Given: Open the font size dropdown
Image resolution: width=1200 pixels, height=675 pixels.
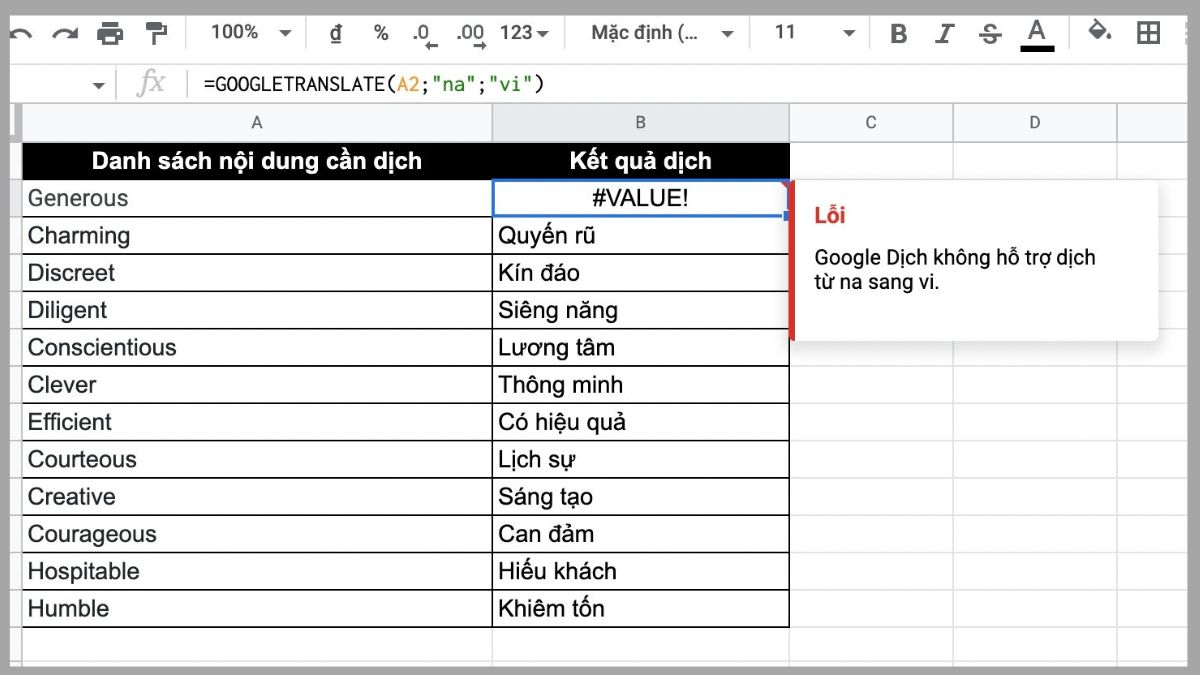Looking at the screenshot, I should [x=810, y=32].
